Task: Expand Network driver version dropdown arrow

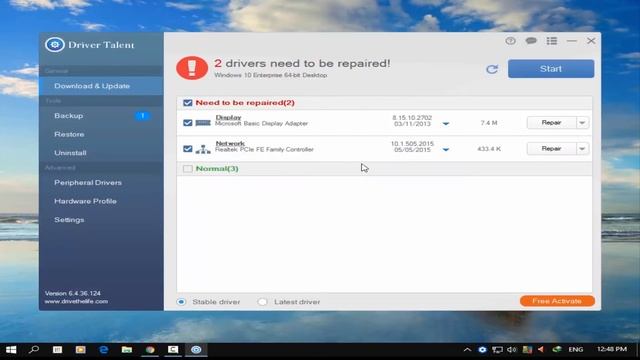Action: pos(446,150)
